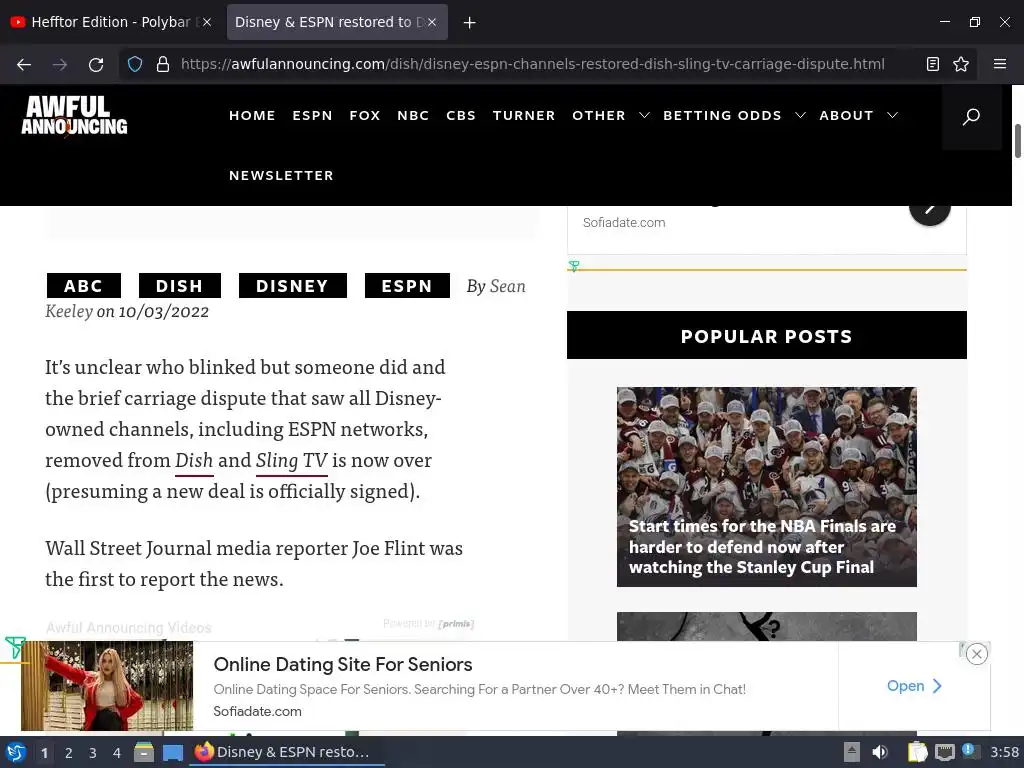
Task: Click the page vertical scrollbar thumb
Action: pos(1017,140)
